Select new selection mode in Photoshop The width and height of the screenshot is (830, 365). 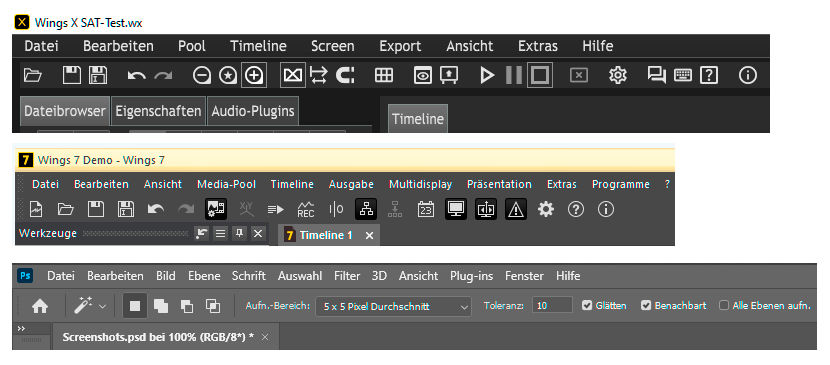135,306
